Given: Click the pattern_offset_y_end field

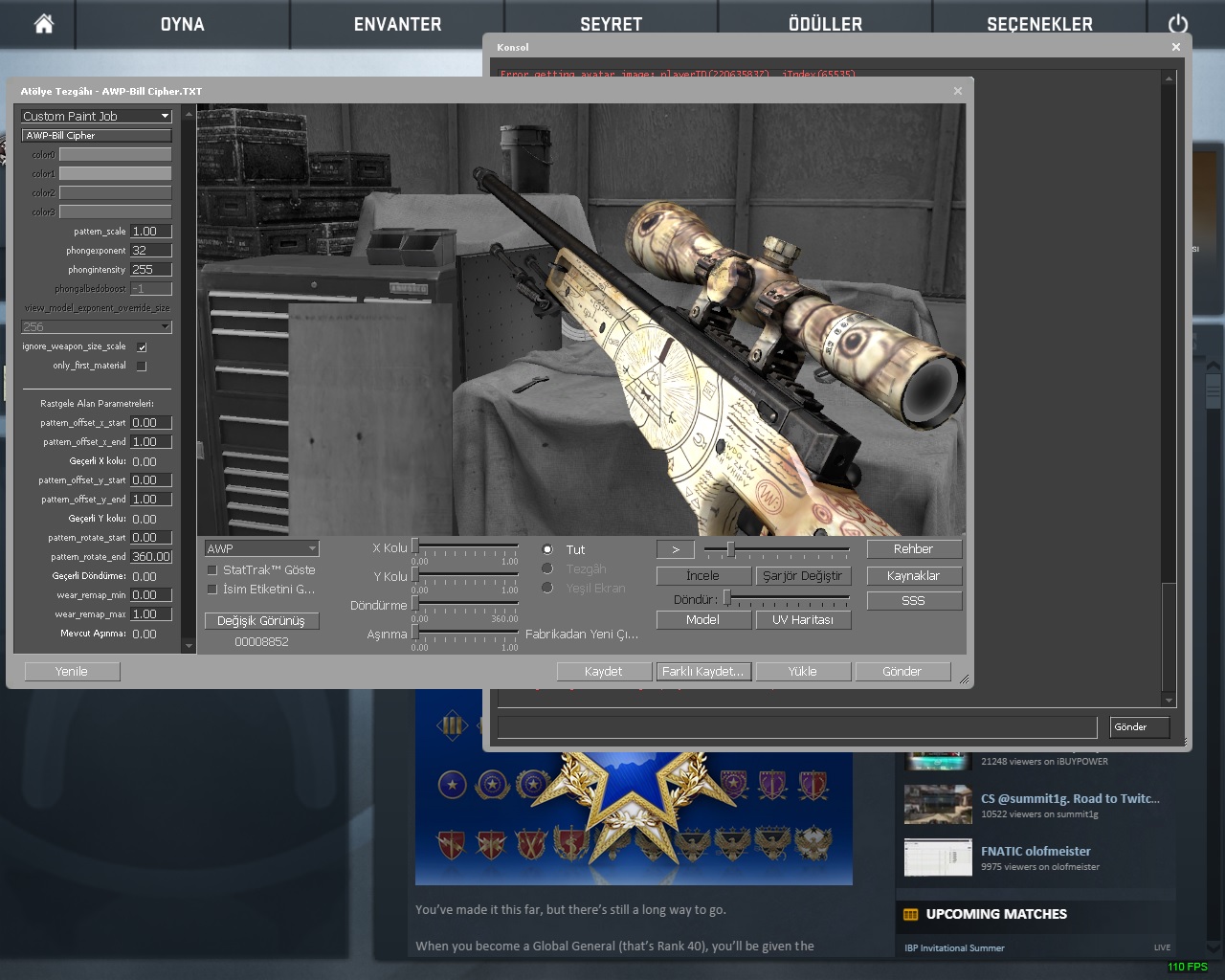Looking at the screenshot, I should [x=151, y=499].
